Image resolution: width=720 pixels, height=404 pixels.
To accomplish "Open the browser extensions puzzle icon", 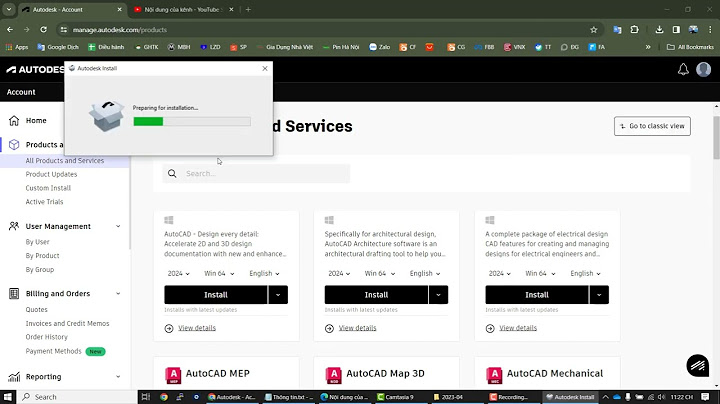I will [x=635, y=29].
